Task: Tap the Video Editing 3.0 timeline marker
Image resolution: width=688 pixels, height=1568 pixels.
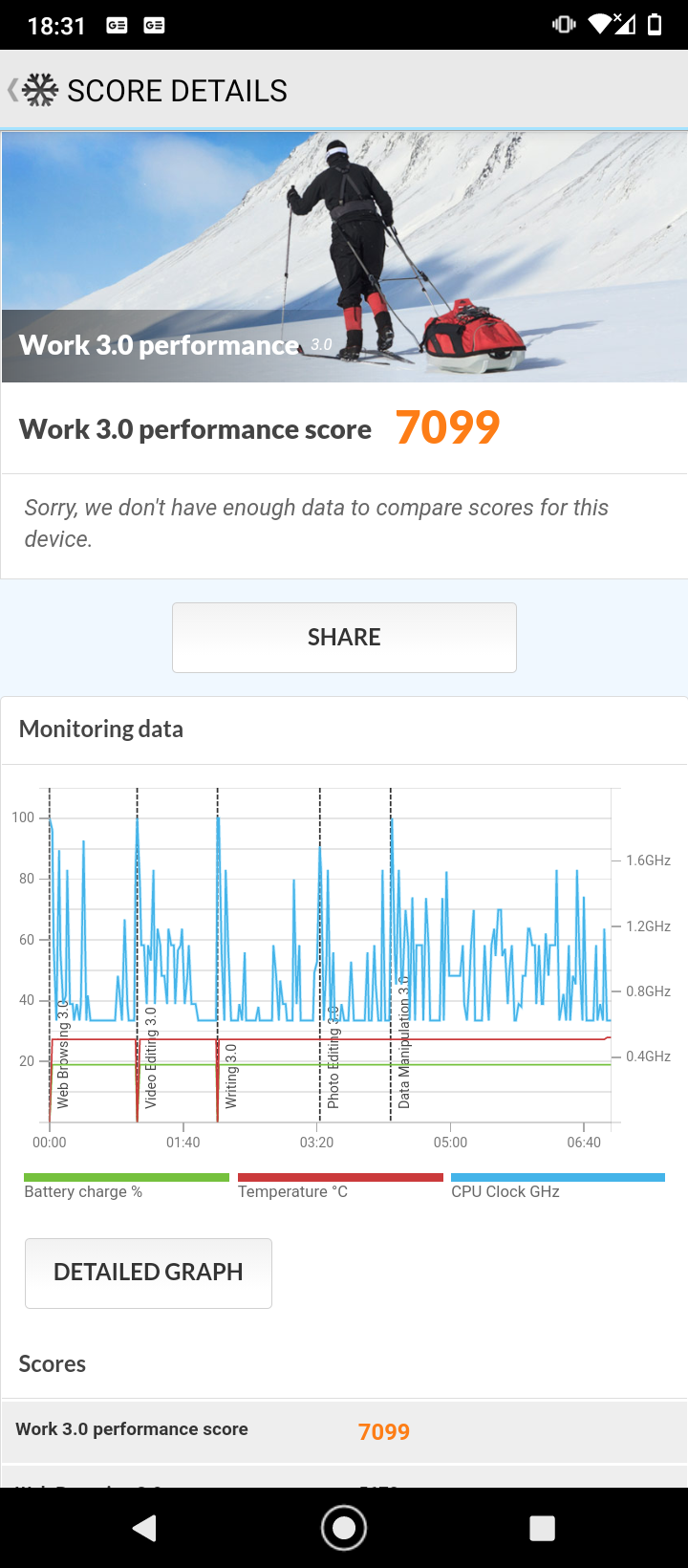Action: point(150,1057)
